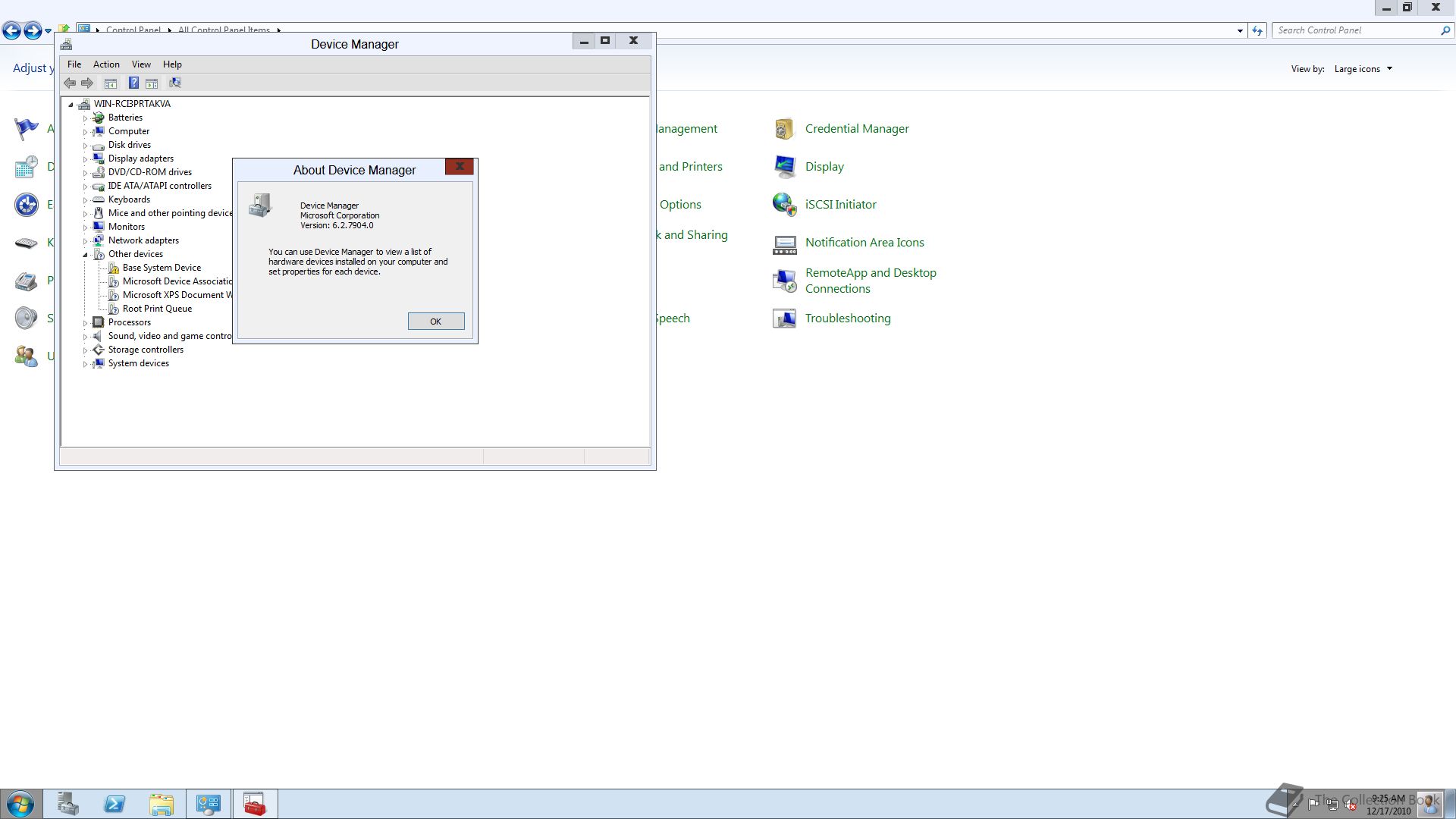Screen dimensions: 1456x819
Task: Select the WIN-RCI3PRTAKVA computer name
Action: (x=132, y=104)
